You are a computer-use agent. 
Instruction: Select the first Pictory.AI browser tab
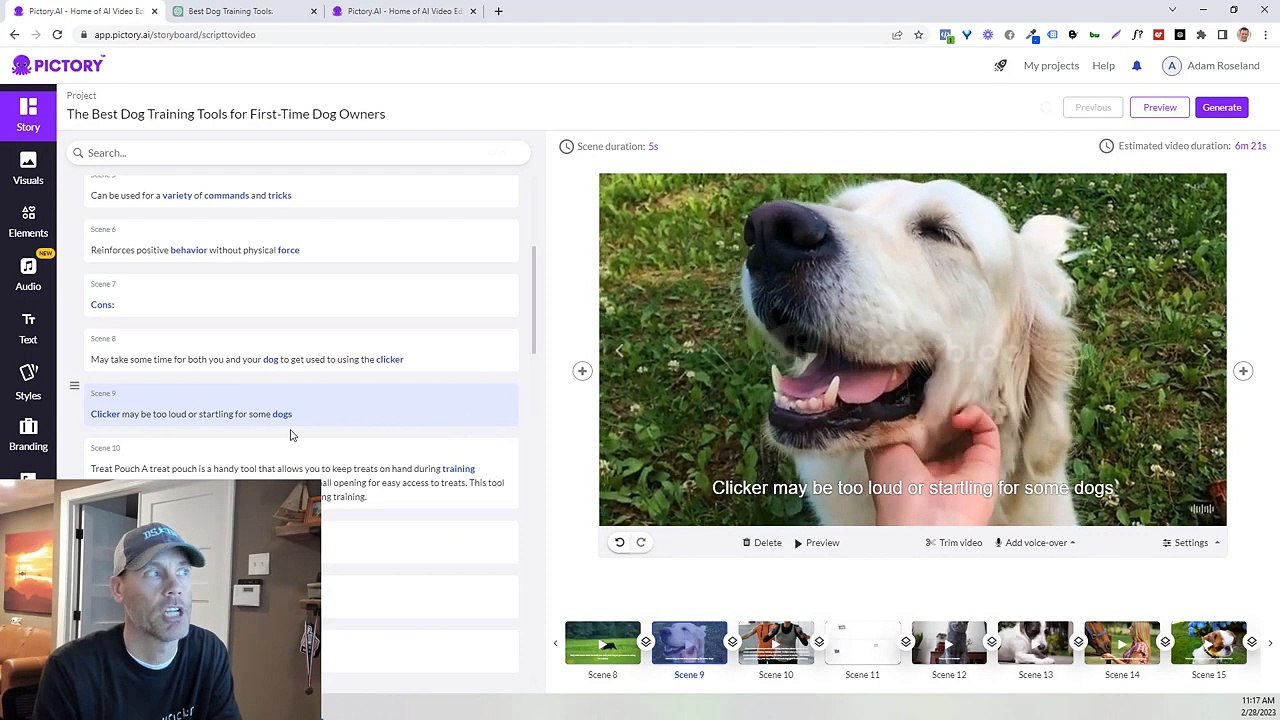[x=85, y=11]
